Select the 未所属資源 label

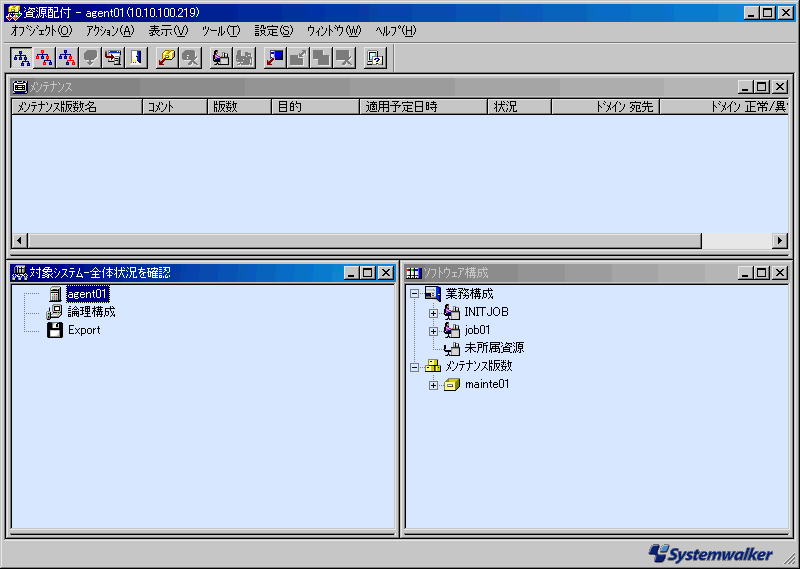point(494,348)
